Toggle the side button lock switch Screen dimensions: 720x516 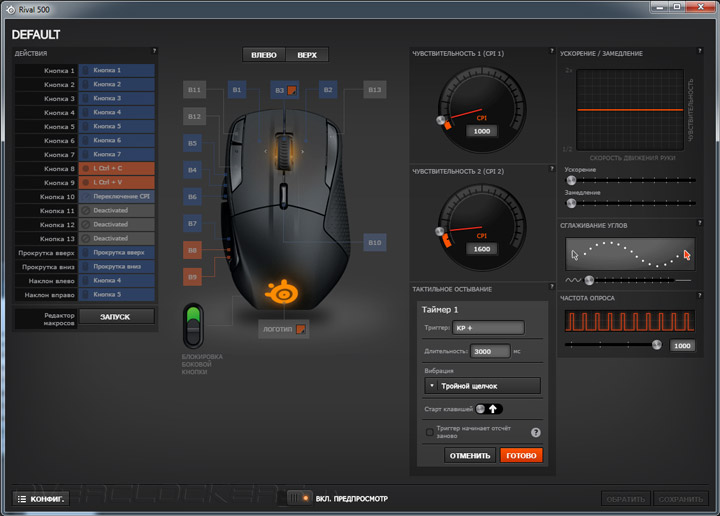tap(193, 325)
